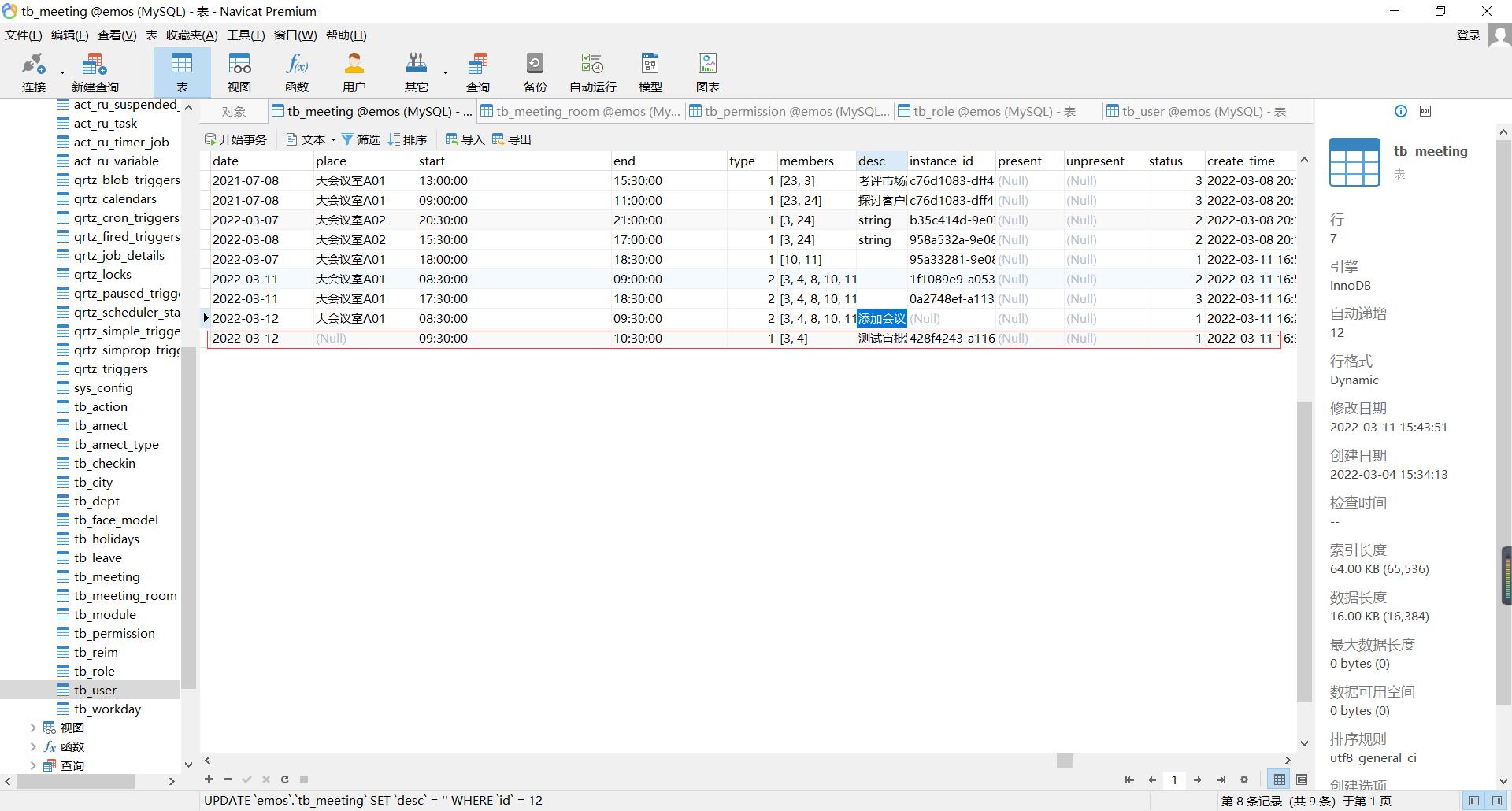Switch to the tb_meeting_room tab
This screenshot has height=811, width=1512.
point(580,111)
